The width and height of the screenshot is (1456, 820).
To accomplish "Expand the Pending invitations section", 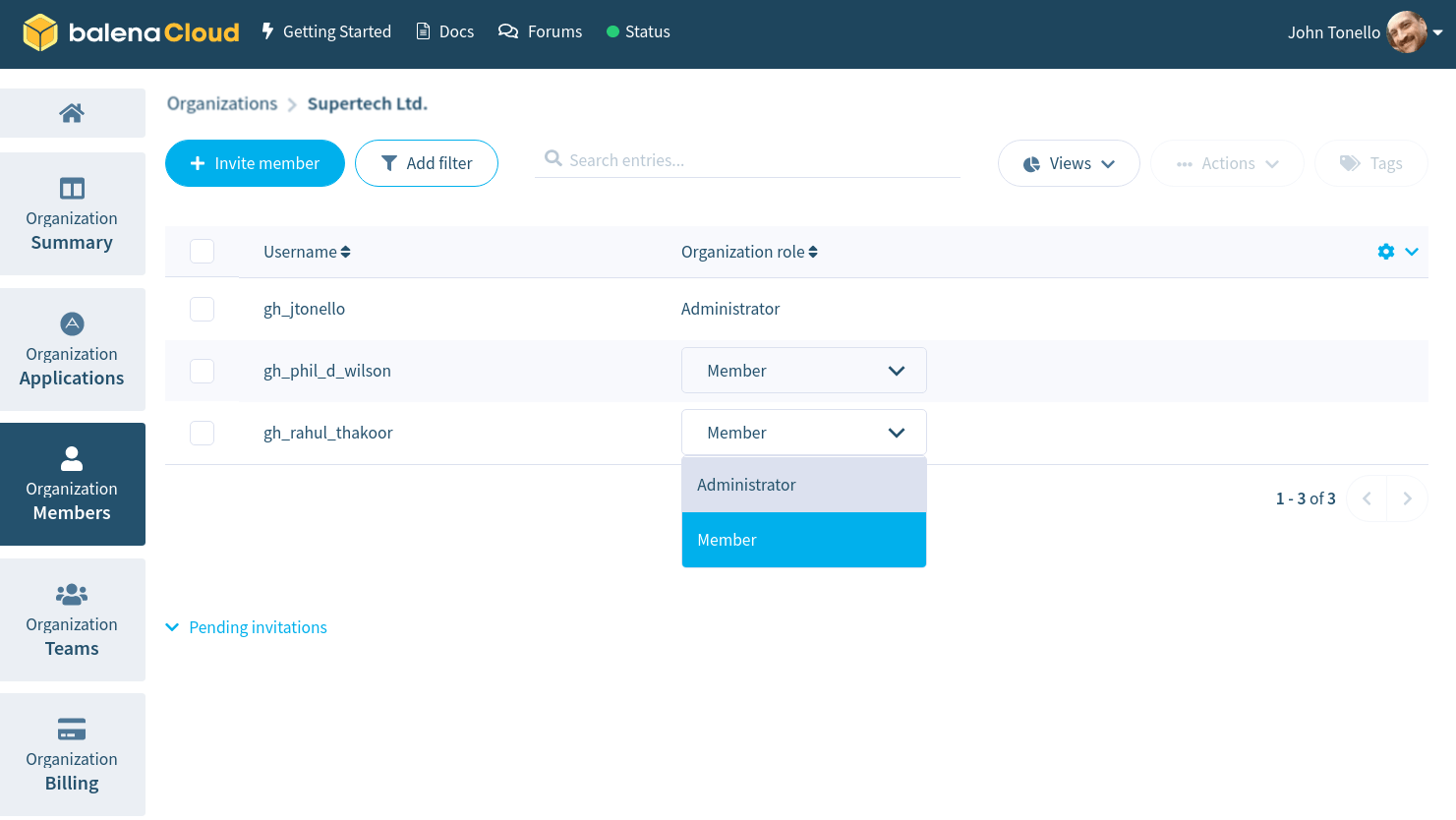I will (x=247, y=627).
